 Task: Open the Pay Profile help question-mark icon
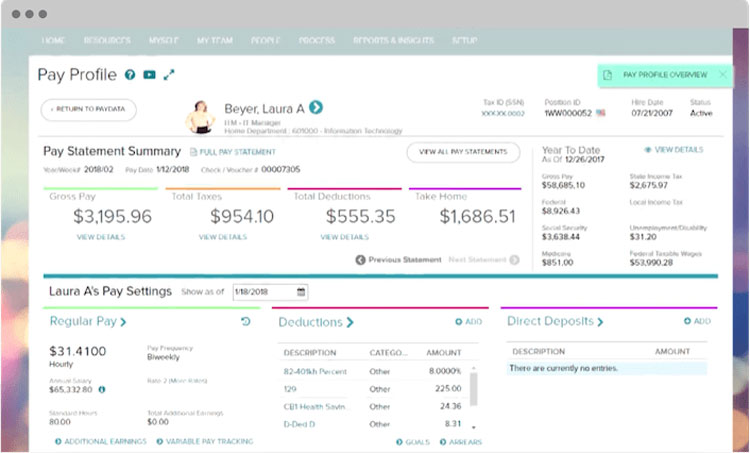[x=130, y=75]
